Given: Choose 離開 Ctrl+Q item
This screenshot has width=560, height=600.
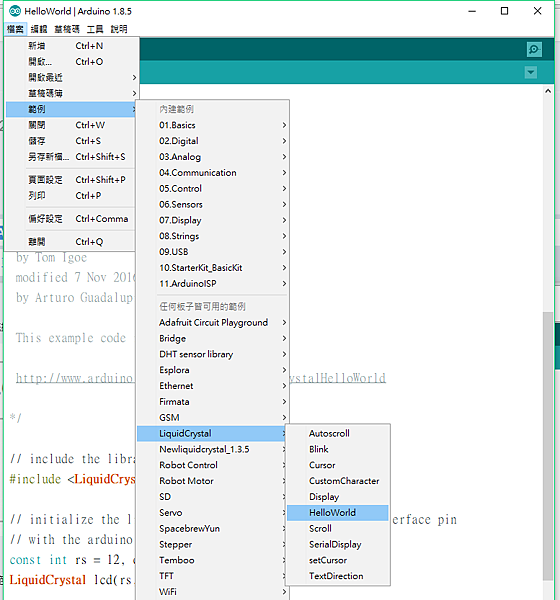Looking at the screenshot, I should click(71, 242).
